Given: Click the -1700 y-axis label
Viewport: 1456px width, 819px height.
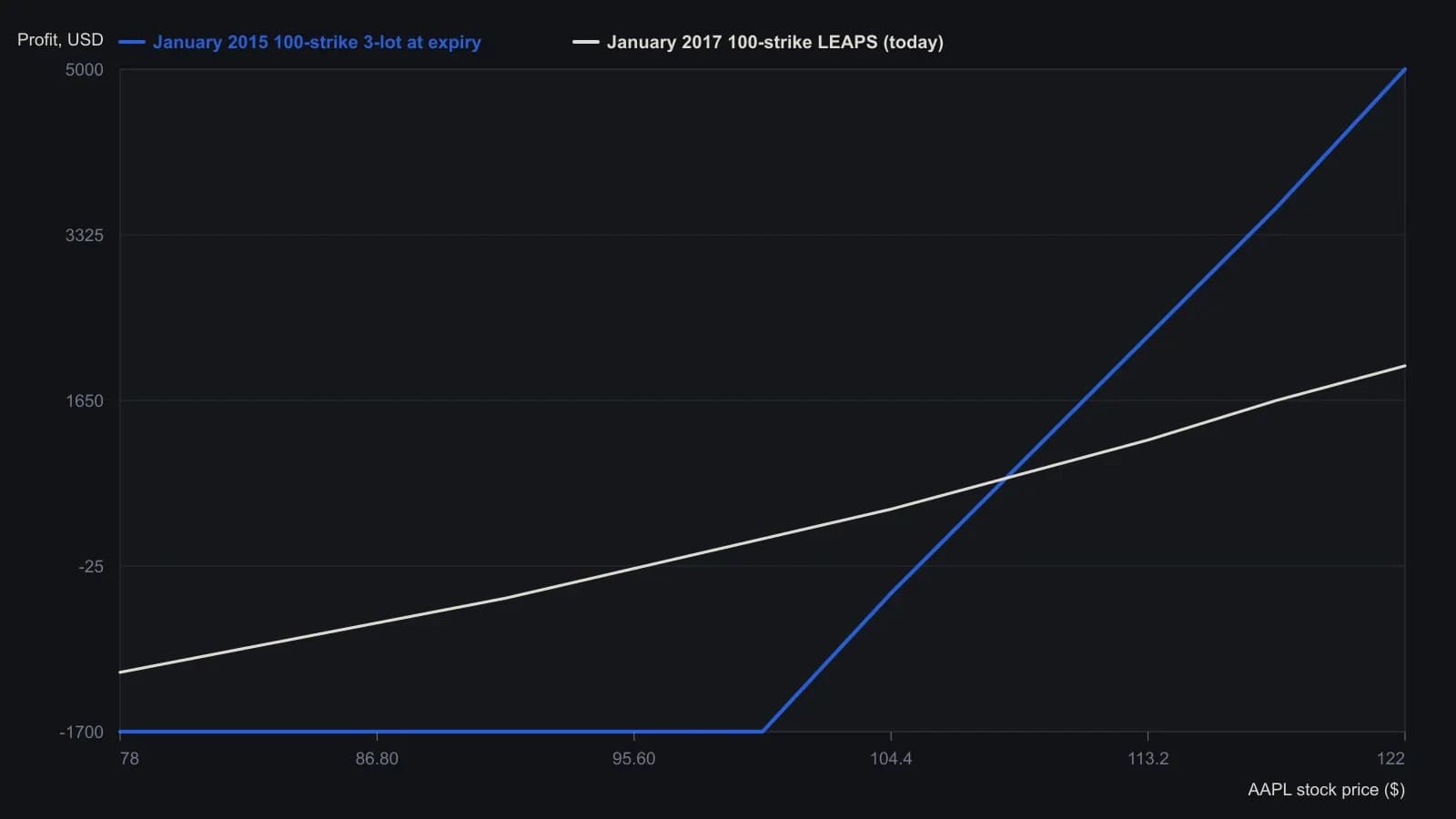Looking at the screenshot, I should 82,733.
